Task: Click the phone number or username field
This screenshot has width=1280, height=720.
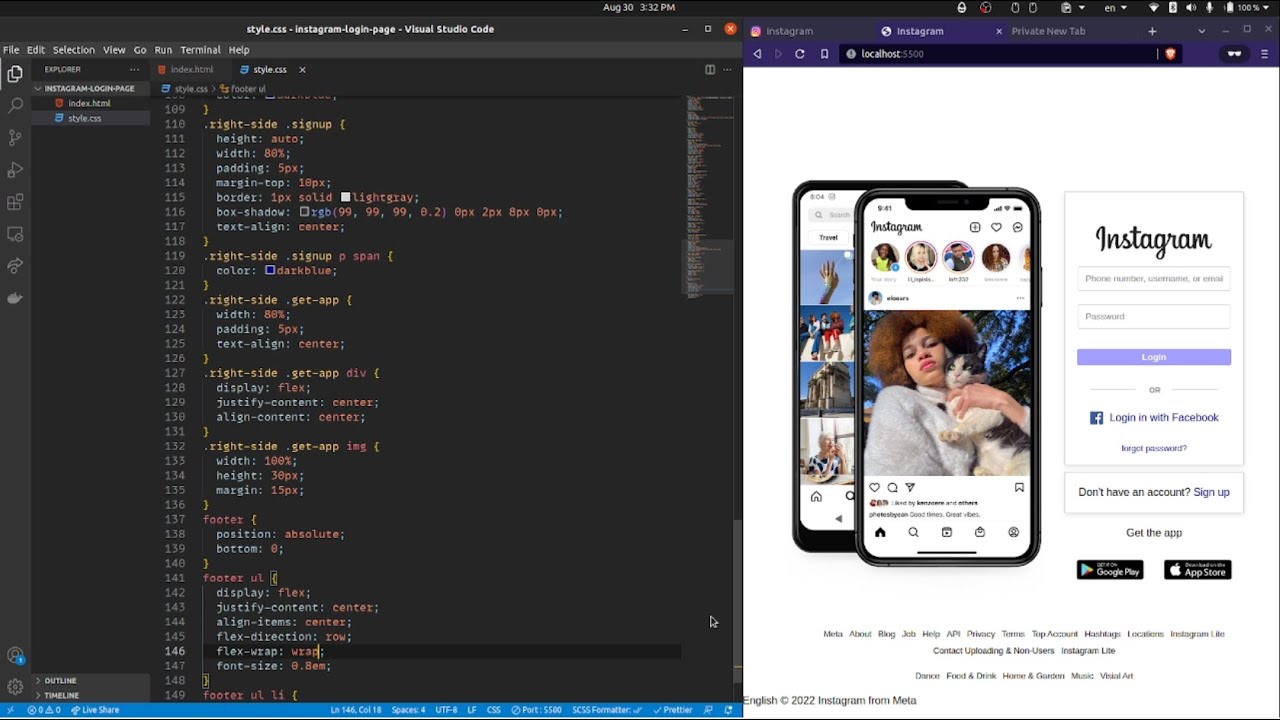Action: coord(1154,279)
